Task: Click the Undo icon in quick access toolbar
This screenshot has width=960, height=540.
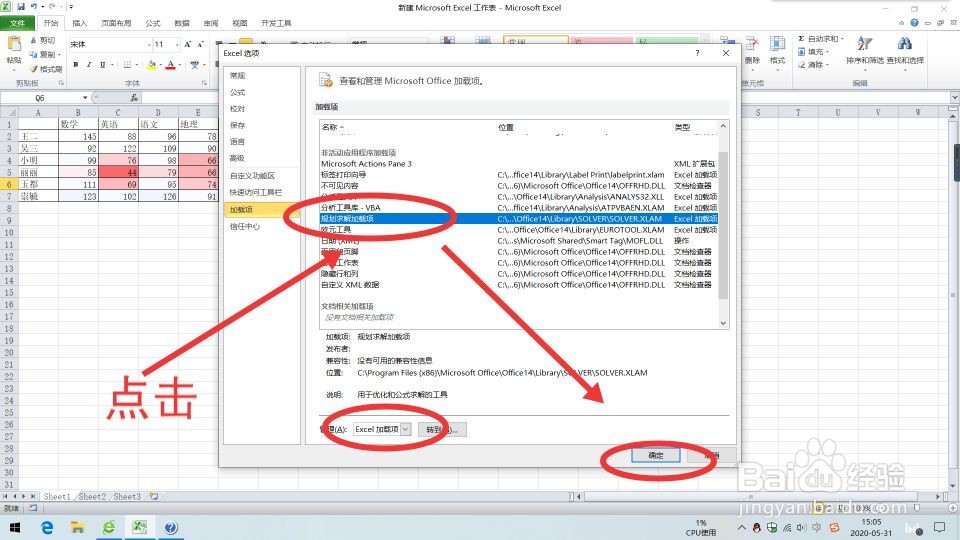Action: (x=34, y=7)
